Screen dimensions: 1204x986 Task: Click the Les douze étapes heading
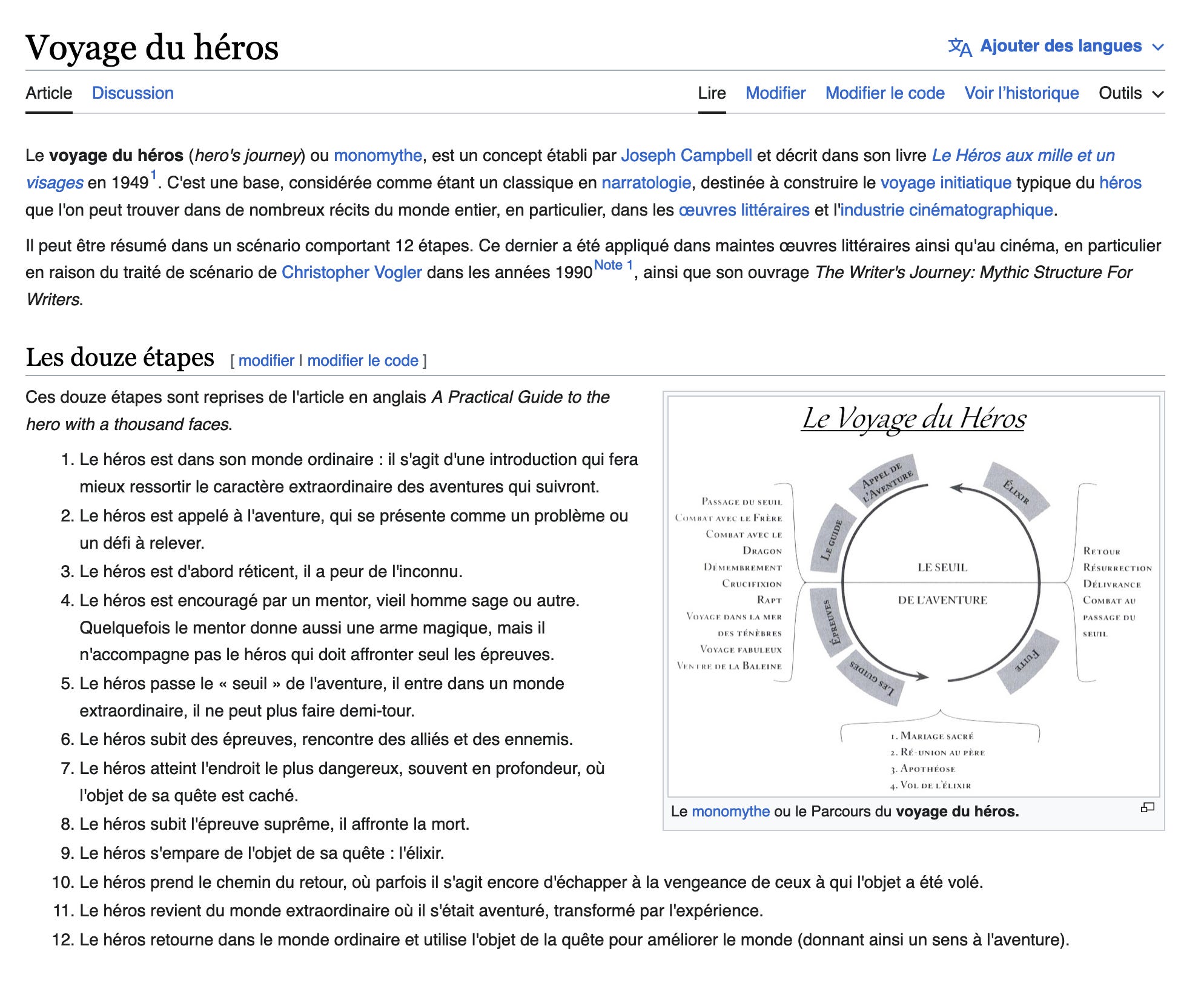tap(120, 357)
